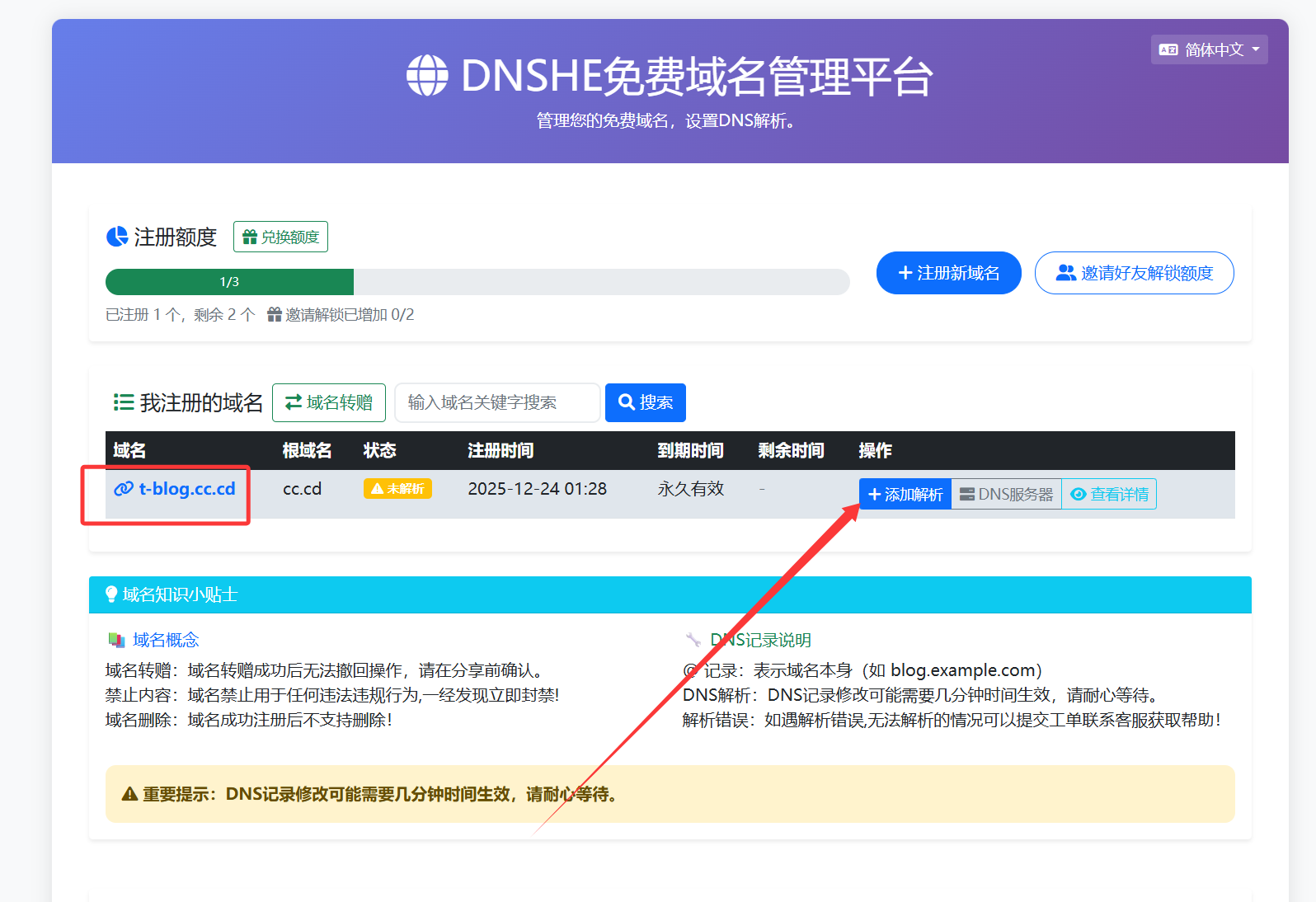Image resolution: width=1316 pixels, height=902 pixels.
Task: Open the 简体中文 language dropdown
Action: [x=1209, y=49]
